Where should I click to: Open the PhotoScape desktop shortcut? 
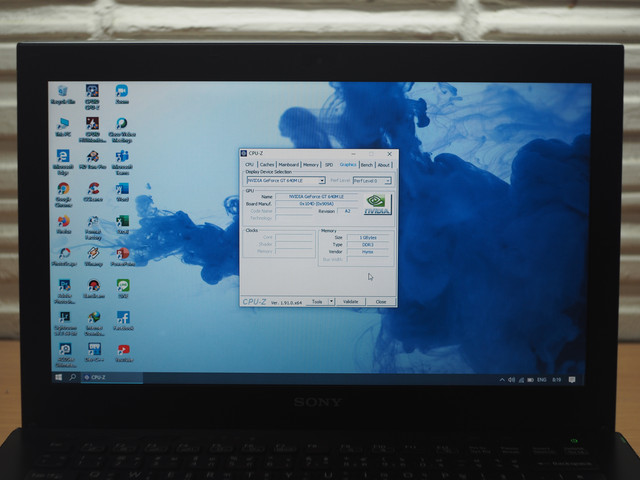pos(64,257)
